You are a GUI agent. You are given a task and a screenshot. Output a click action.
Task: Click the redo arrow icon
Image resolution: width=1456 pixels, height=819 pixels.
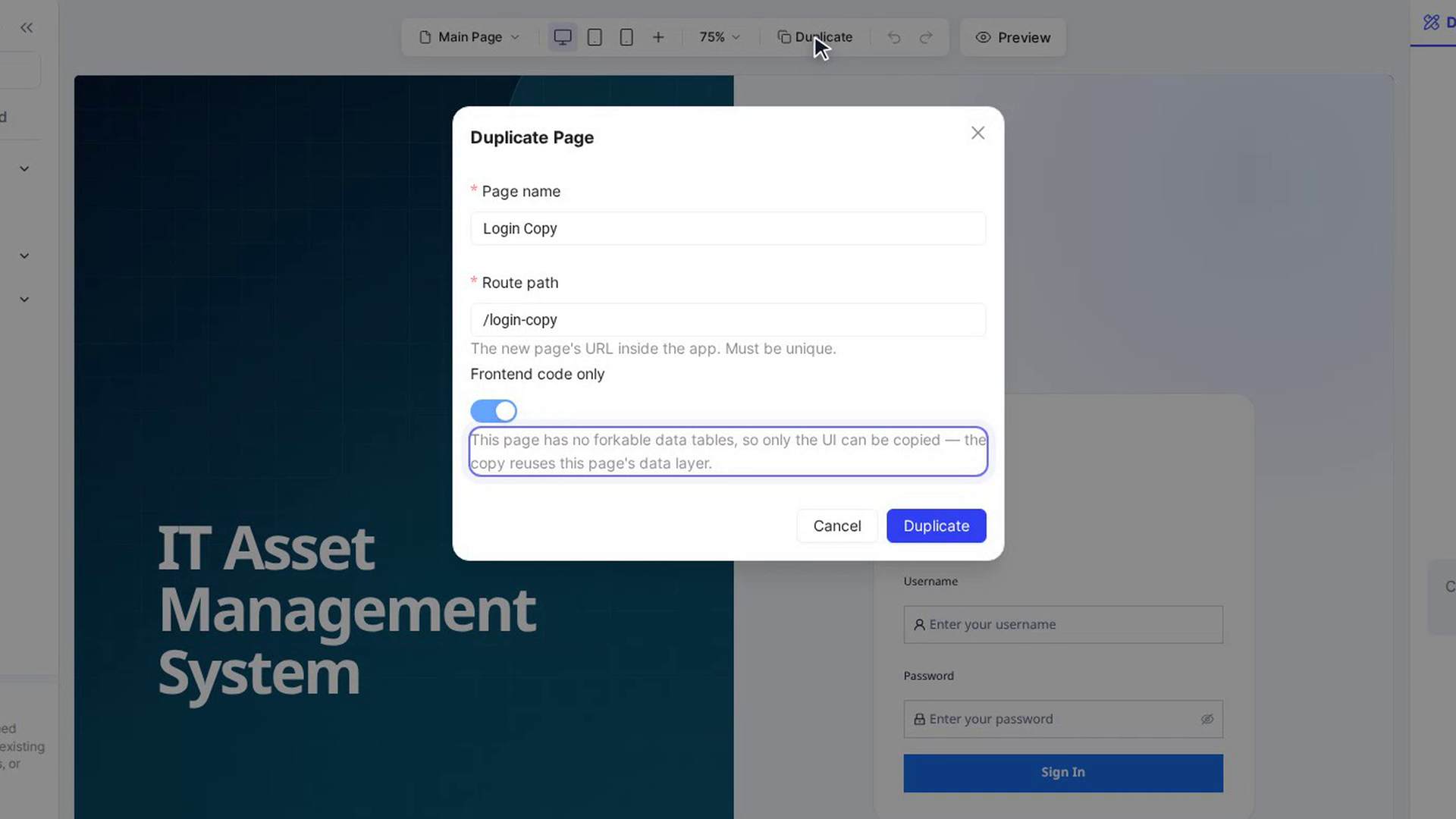click(926, 37)
